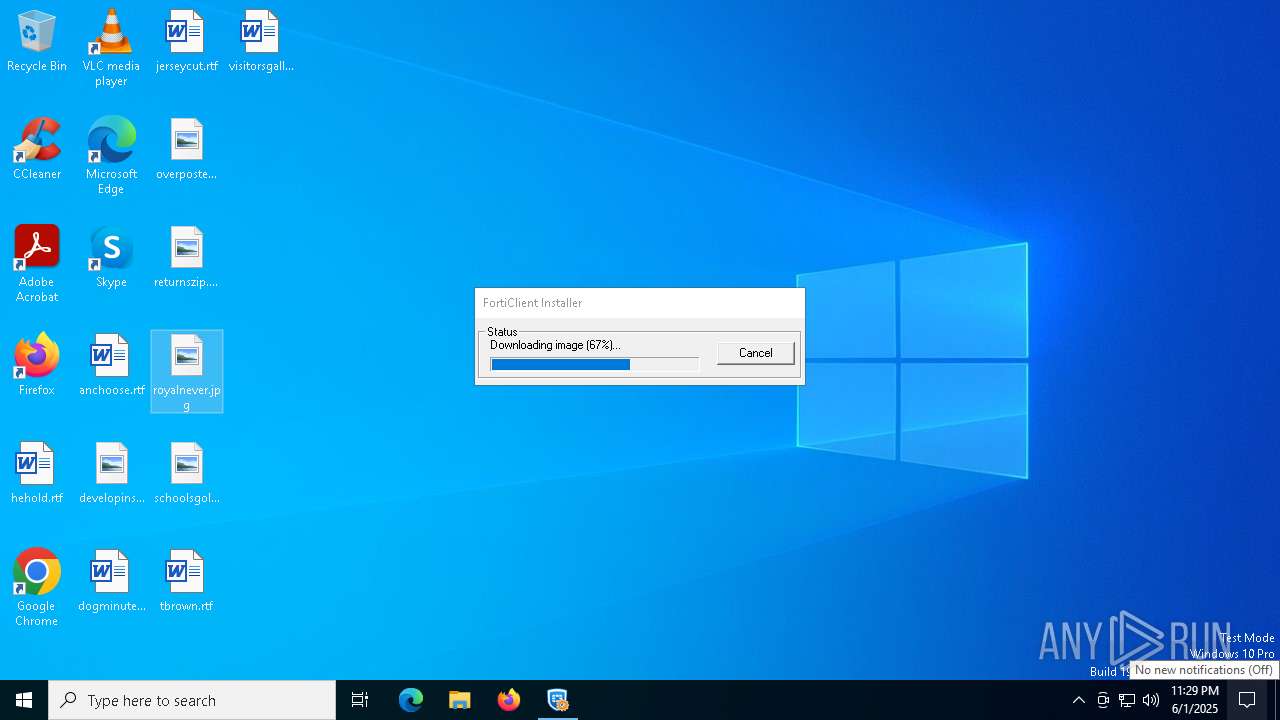Screen dimensions: 1280x720
Task: Select the returnszip image file icon
Action: point(186,258)
